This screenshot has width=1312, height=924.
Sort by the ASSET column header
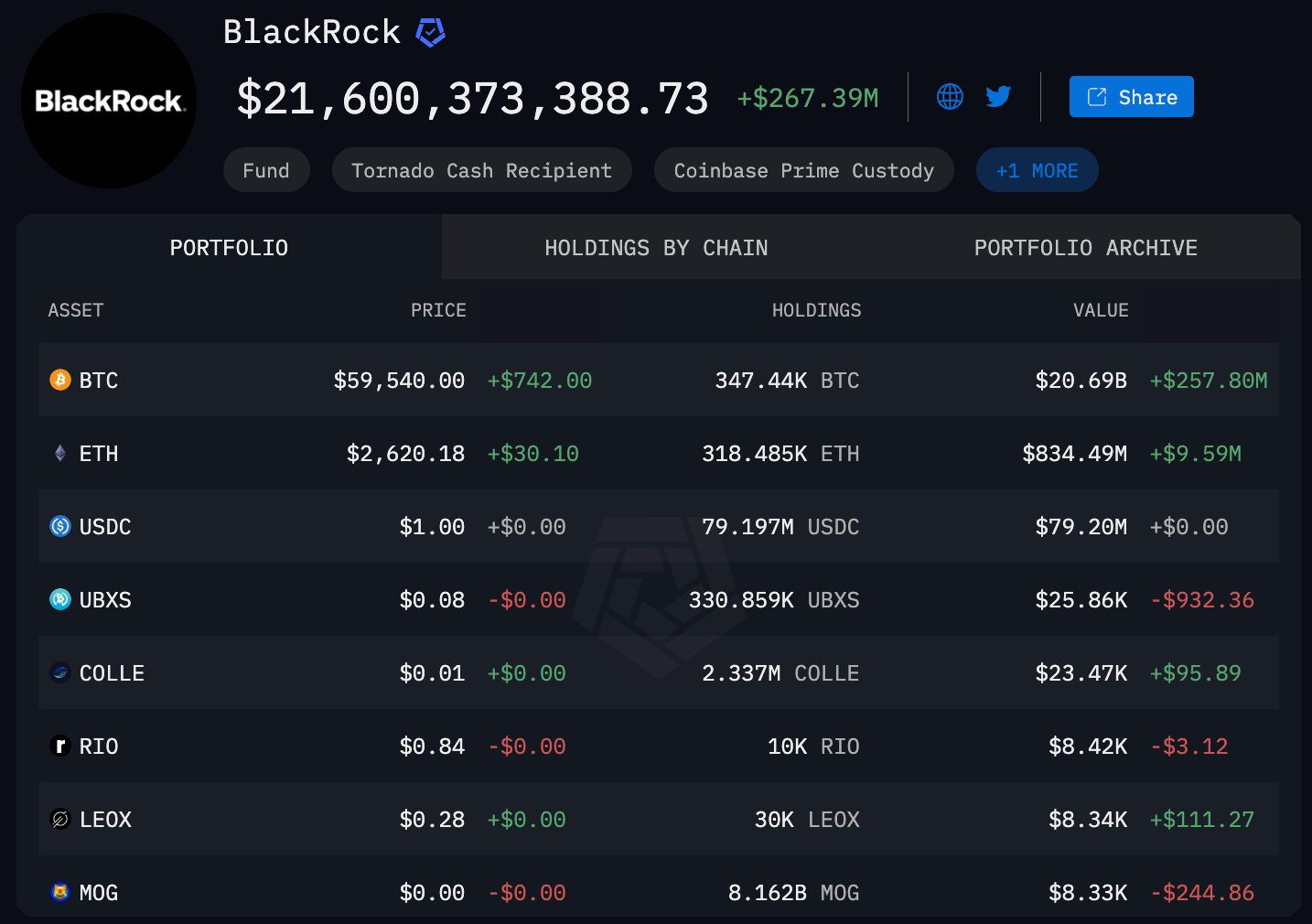click(x=76, y=310)
